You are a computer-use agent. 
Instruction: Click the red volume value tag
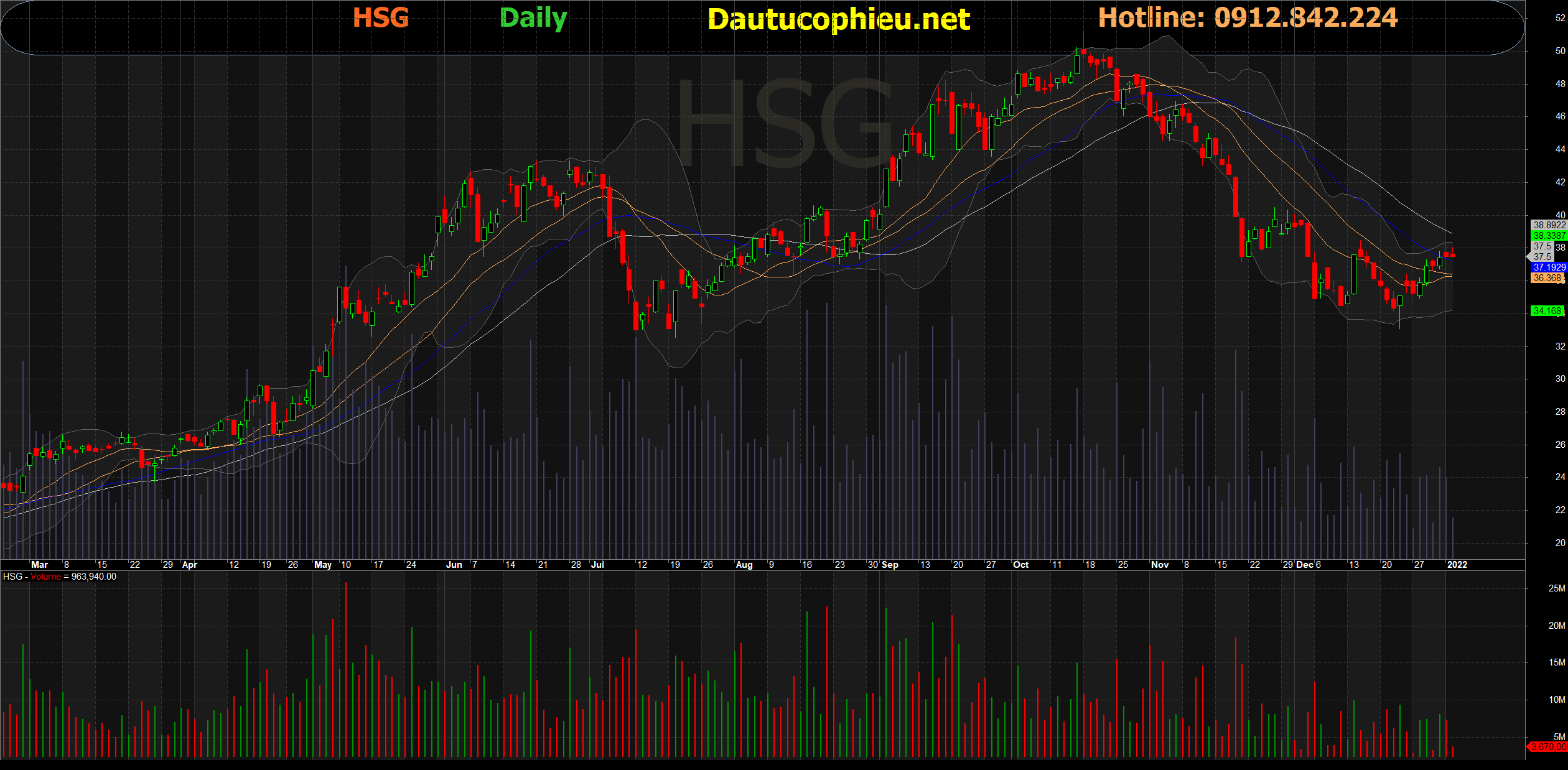tap(1548, 746)
